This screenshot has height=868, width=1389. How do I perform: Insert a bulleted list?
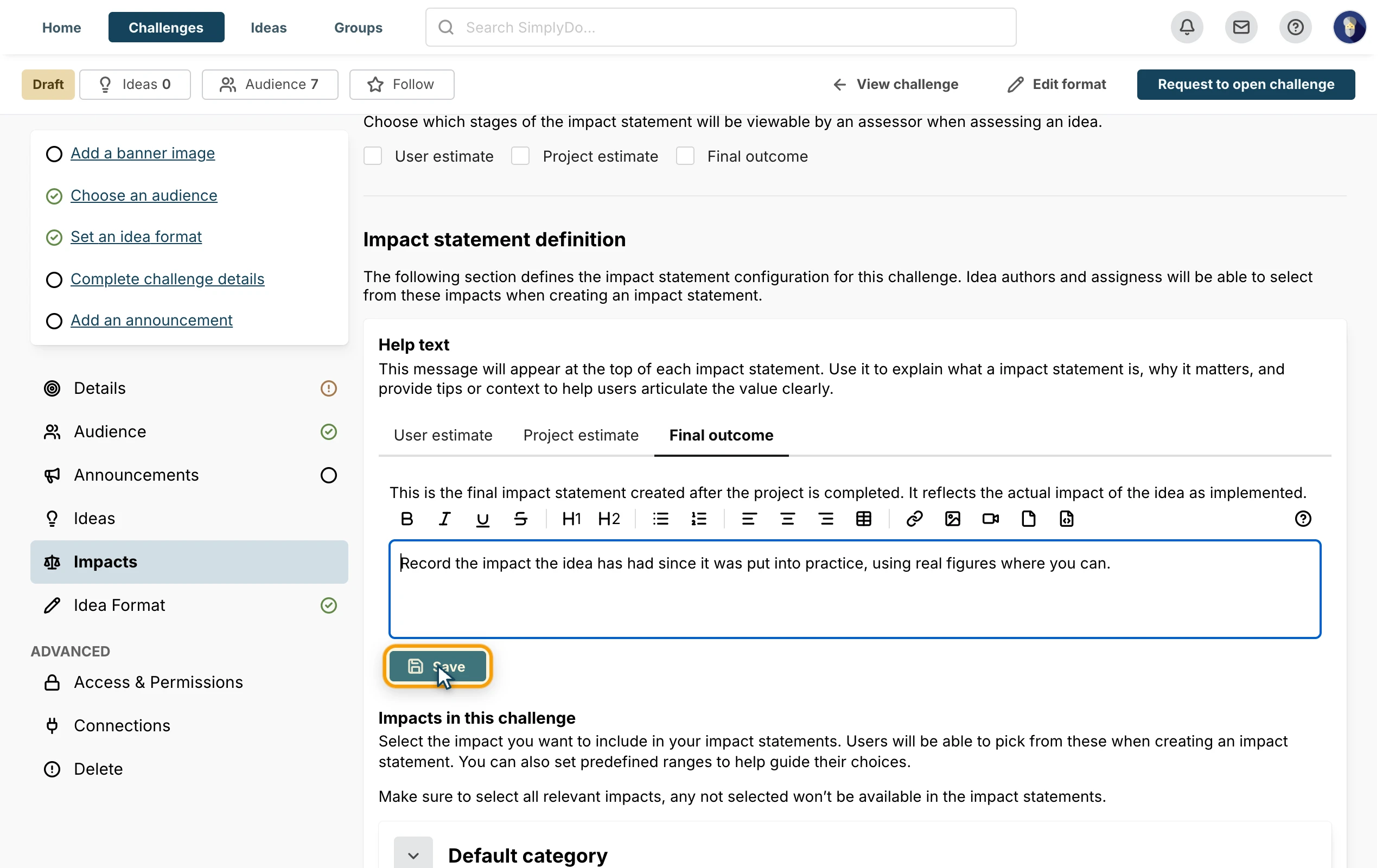661,519
